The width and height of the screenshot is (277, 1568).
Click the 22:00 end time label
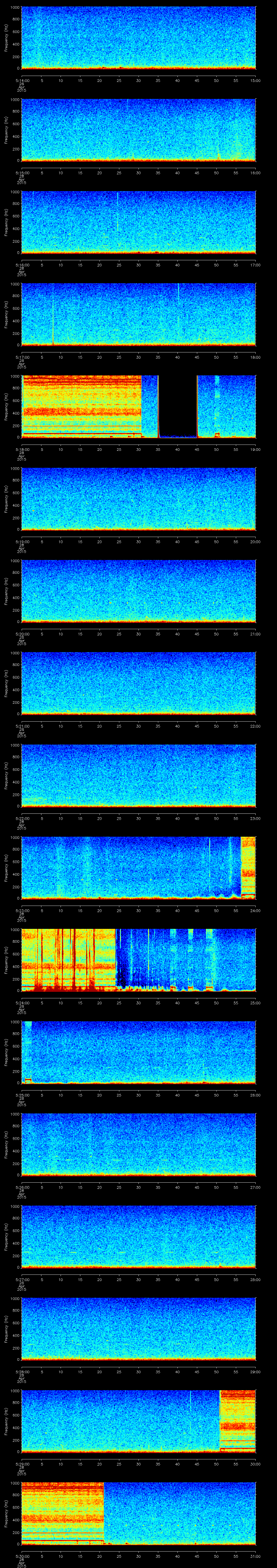pos(256,726)
